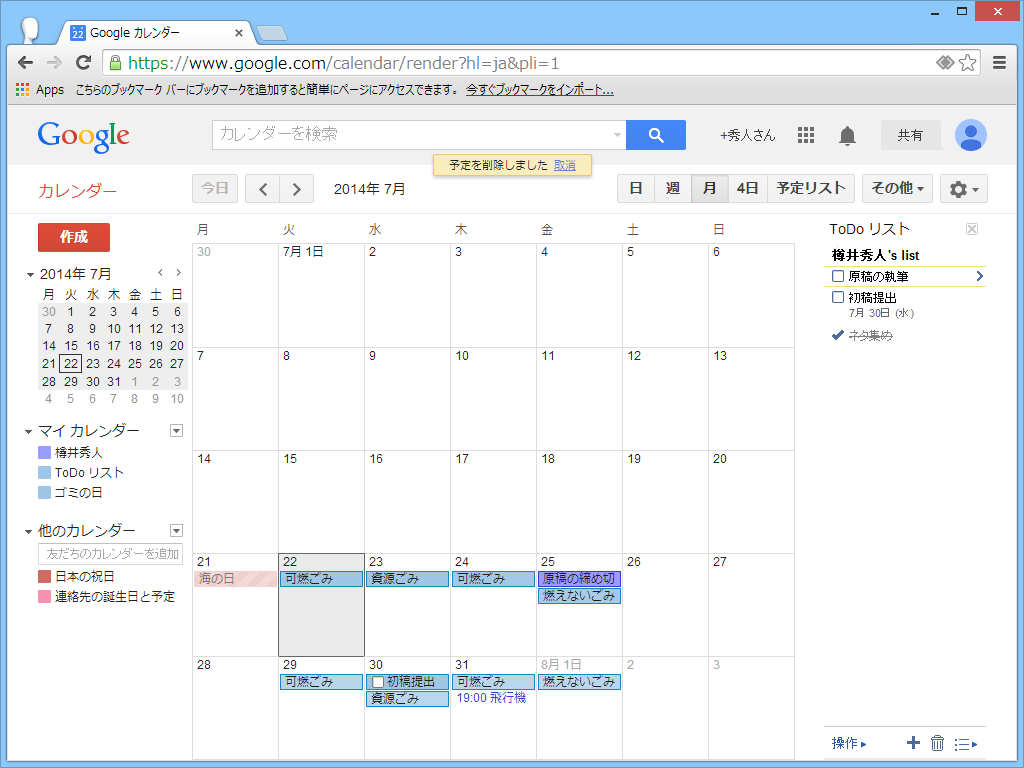This screenshot has width=1024, height=768.
Task: Undo deletion via the 取消 link
Action: [565, 165]
